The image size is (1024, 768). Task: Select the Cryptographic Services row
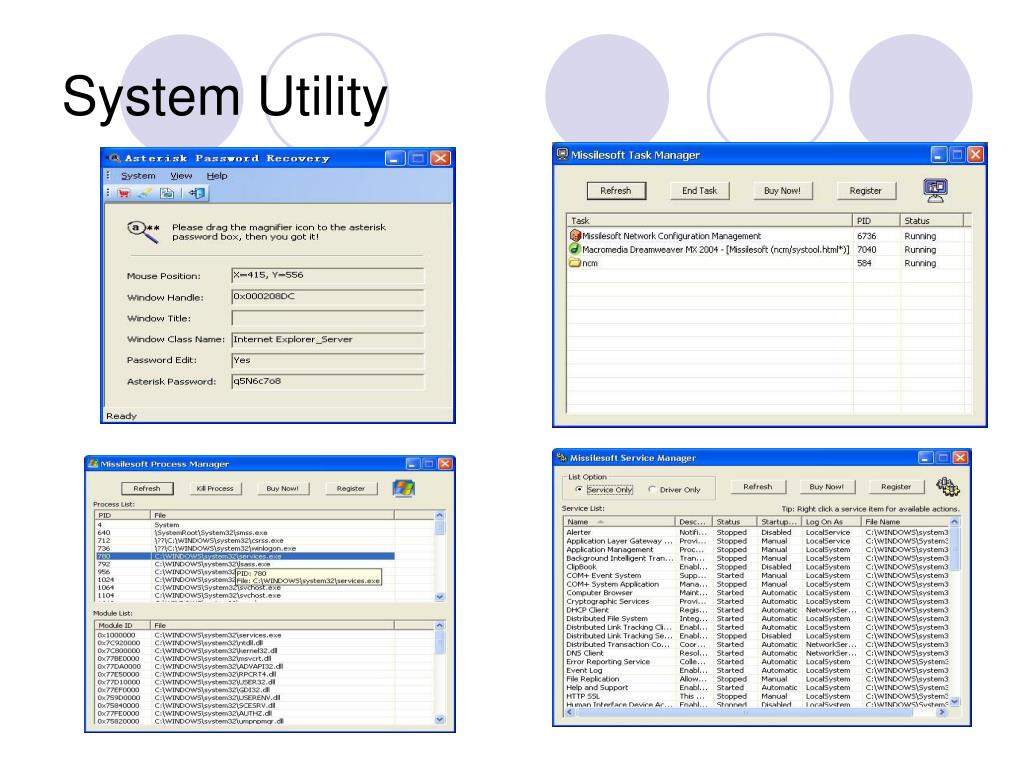click(x=756, y=601)
